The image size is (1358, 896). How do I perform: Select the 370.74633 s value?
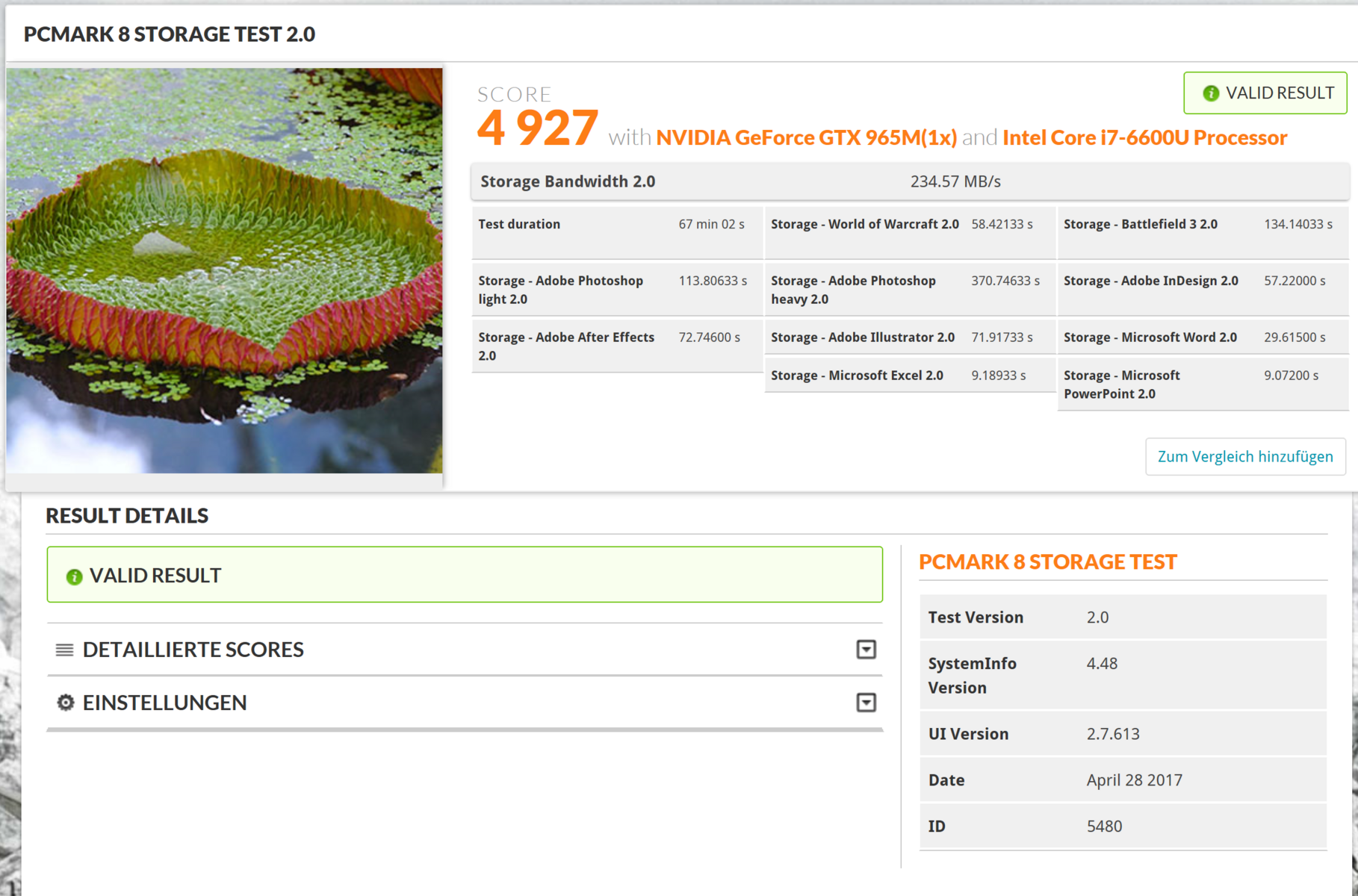point(1005,281)
